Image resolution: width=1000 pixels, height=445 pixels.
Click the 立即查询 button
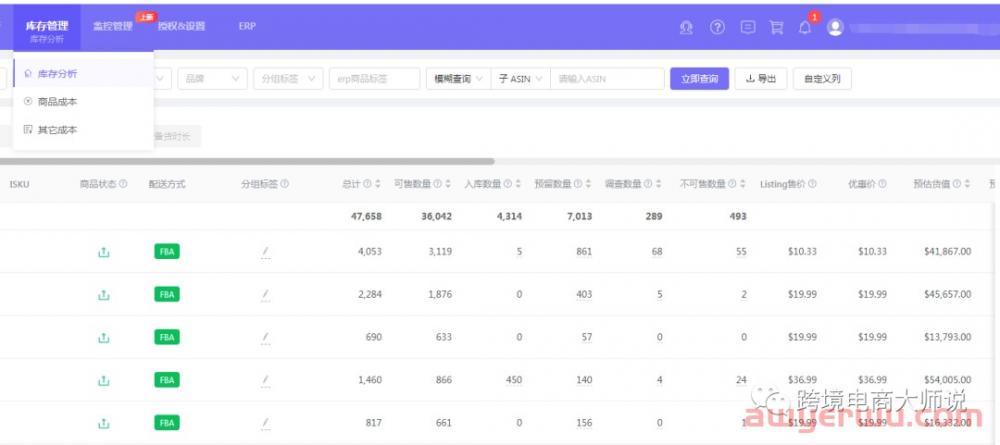699,78
